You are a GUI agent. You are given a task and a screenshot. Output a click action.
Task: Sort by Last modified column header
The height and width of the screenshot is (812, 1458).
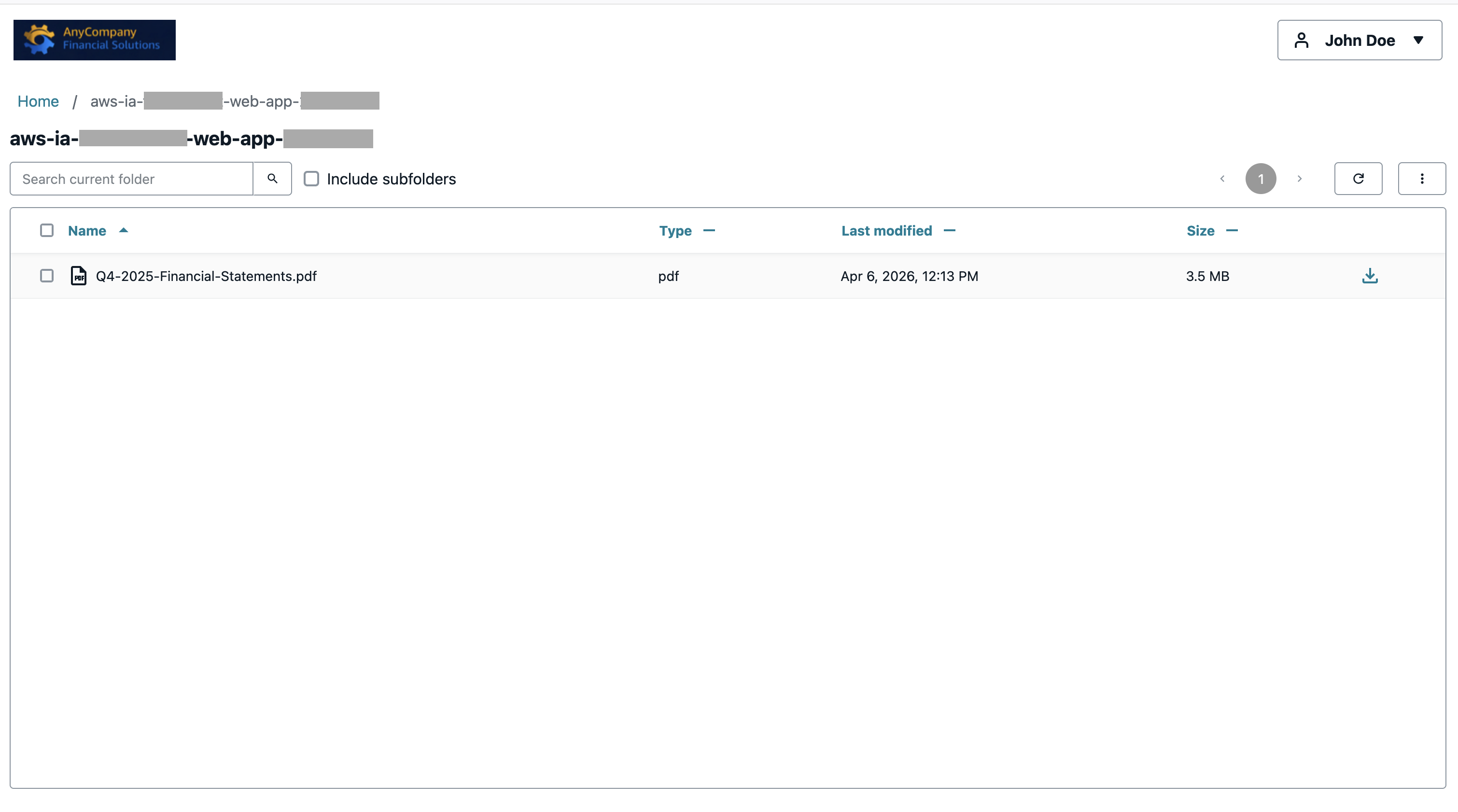pyautogui.click(x=886, y=231)
